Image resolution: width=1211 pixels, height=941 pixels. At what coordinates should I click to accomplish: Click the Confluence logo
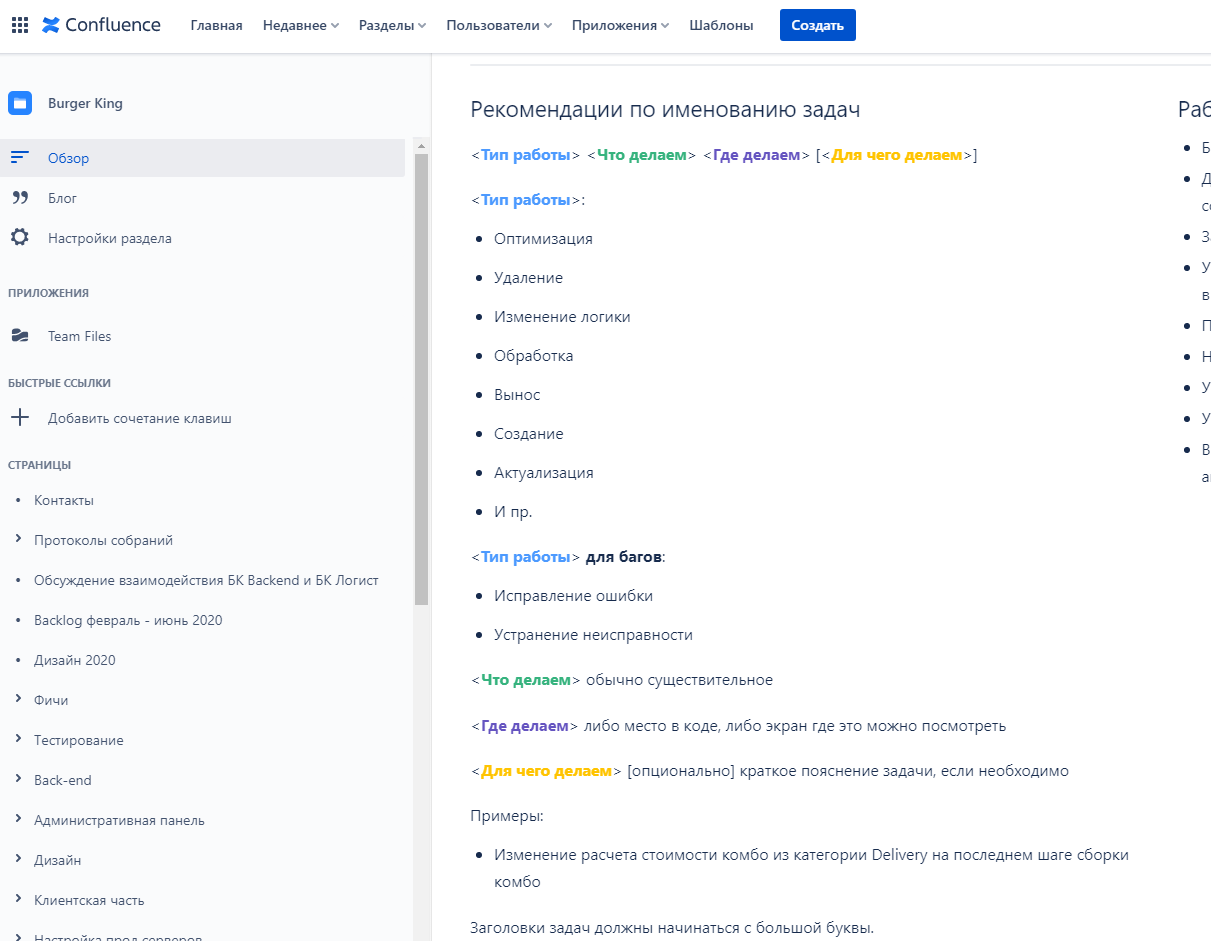[x=101, y=25]
